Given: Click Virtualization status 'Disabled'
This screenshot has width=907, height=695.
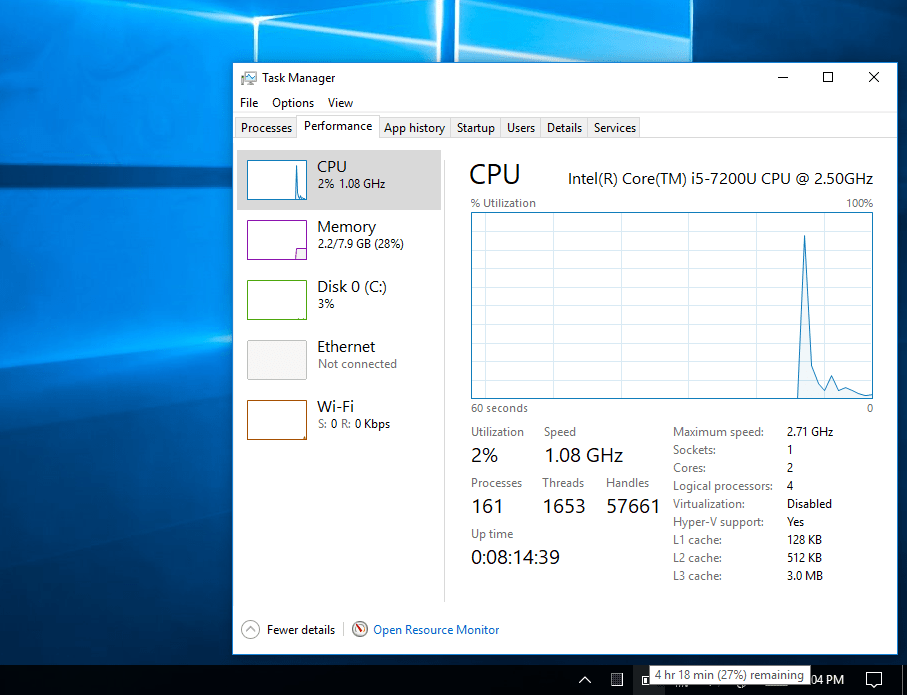Looking at the screenshot, I should pyautogui.click(x=809, y=503).
